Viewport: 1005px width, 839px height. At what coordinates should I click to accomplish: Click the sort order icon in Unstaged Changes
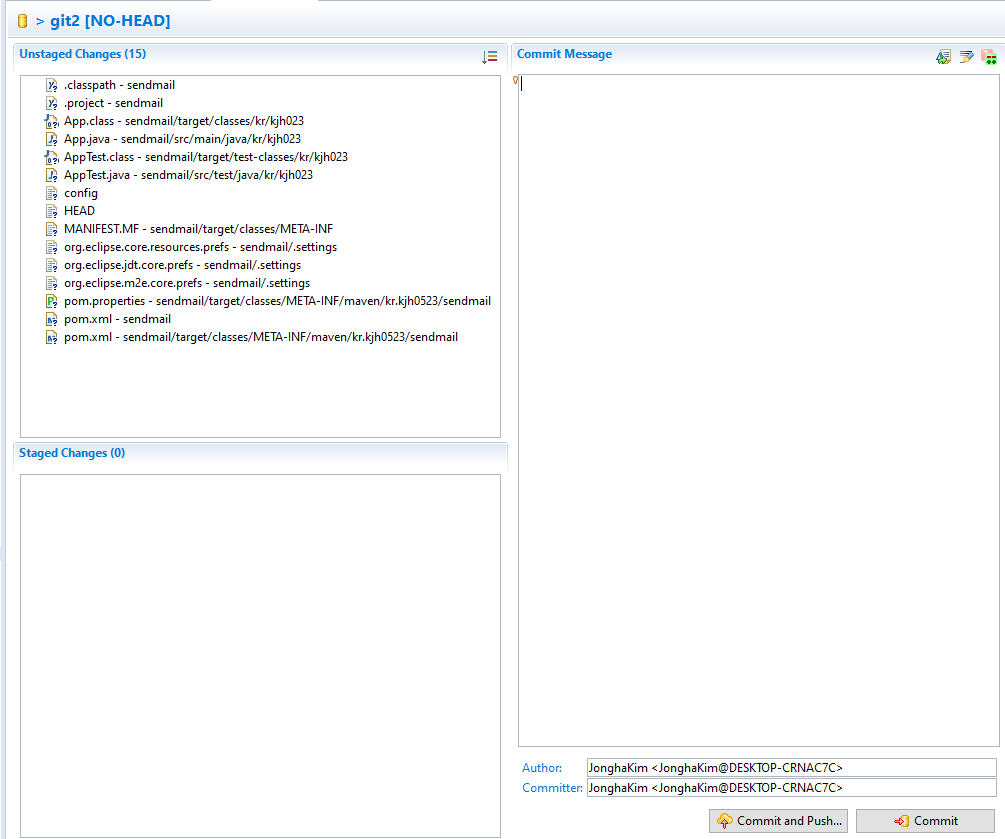click(x=490, y=57)
